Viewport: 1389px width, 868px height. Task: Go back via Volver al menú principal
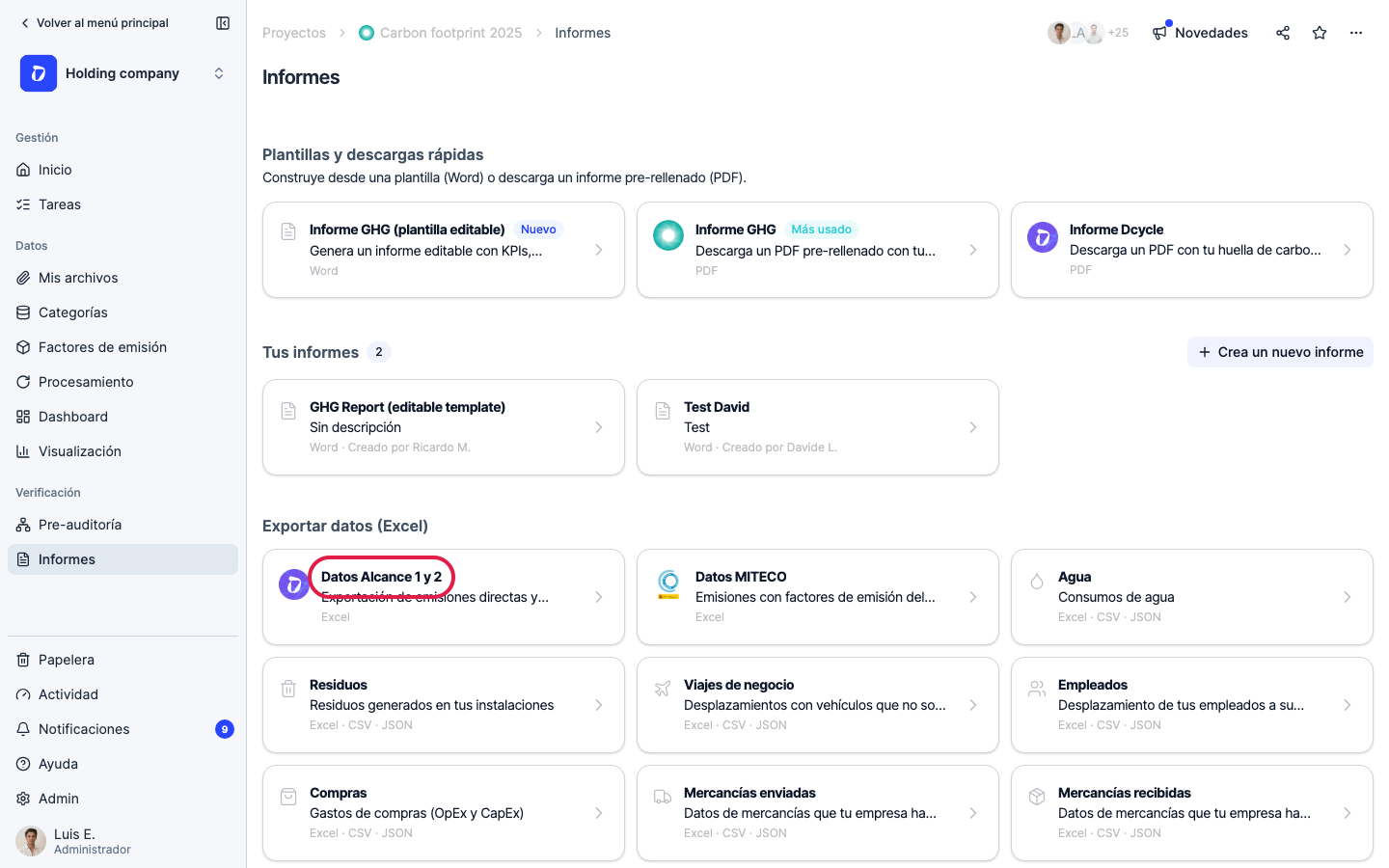pos(95,23)
